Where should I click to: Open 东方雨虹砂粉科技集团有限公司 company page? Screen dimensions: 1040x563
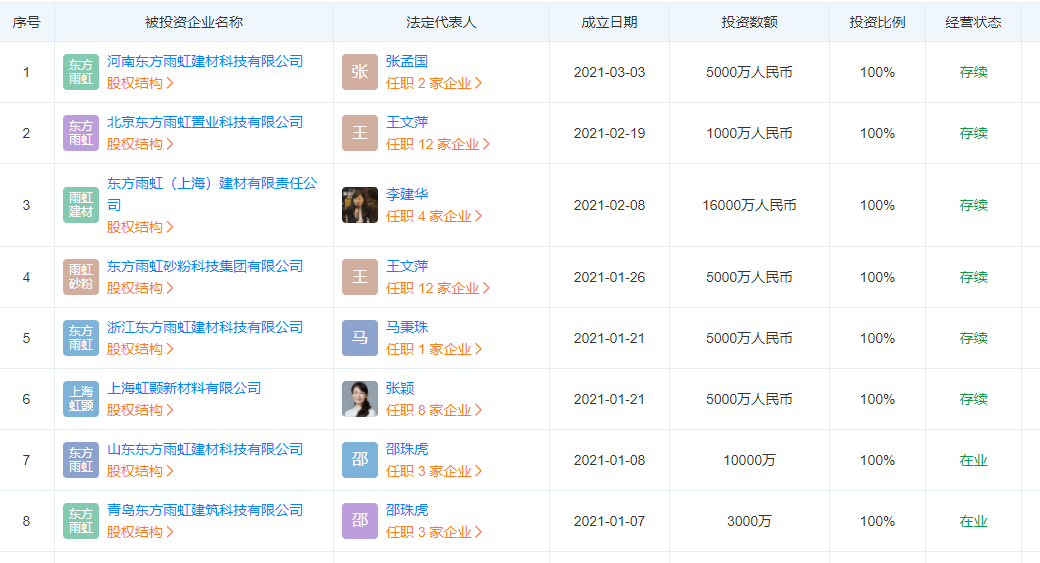205,266
